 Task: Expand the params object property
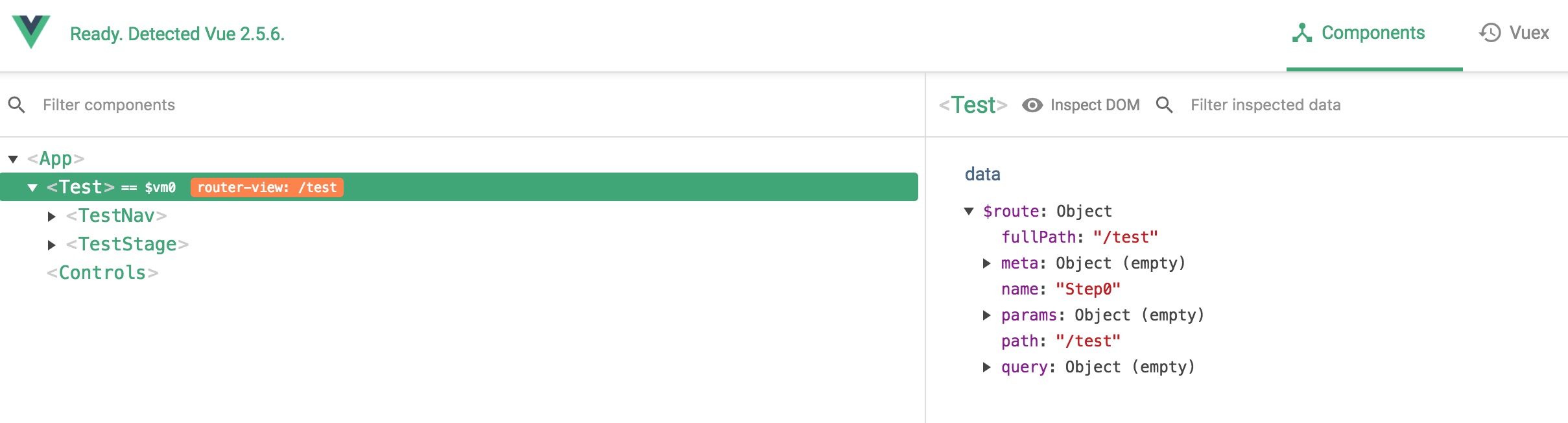(x=987, y=315)
